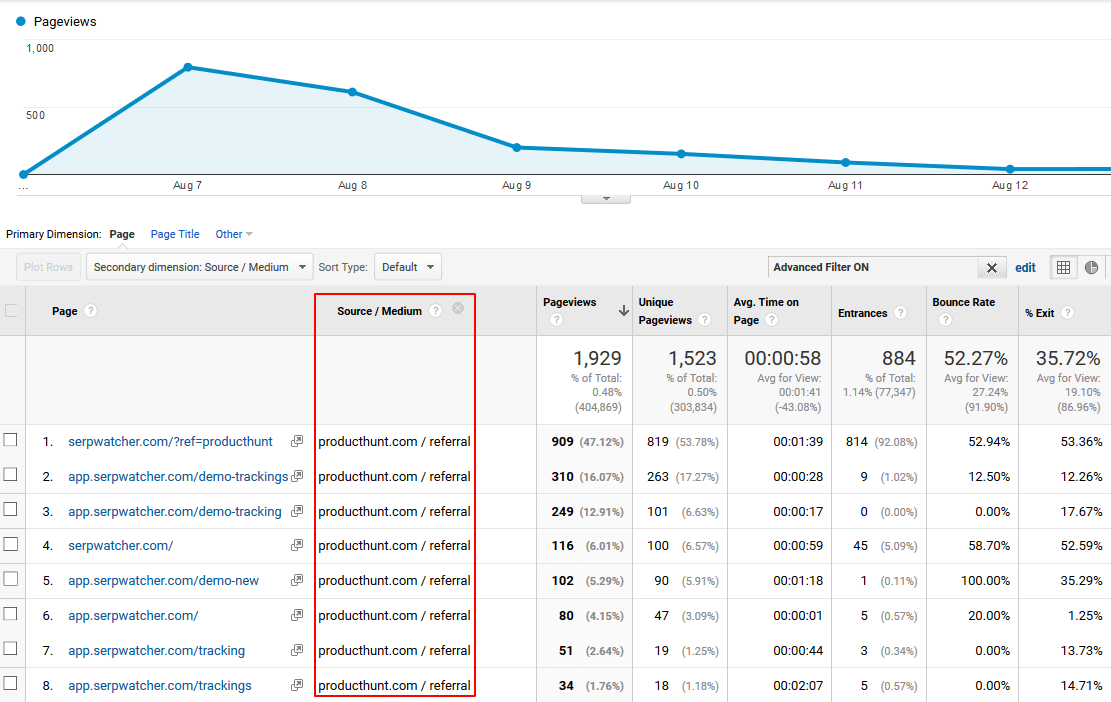Viewport: 1111px width, 702px height.
Task: Select Page Title primary dimension
Action: 175,234
